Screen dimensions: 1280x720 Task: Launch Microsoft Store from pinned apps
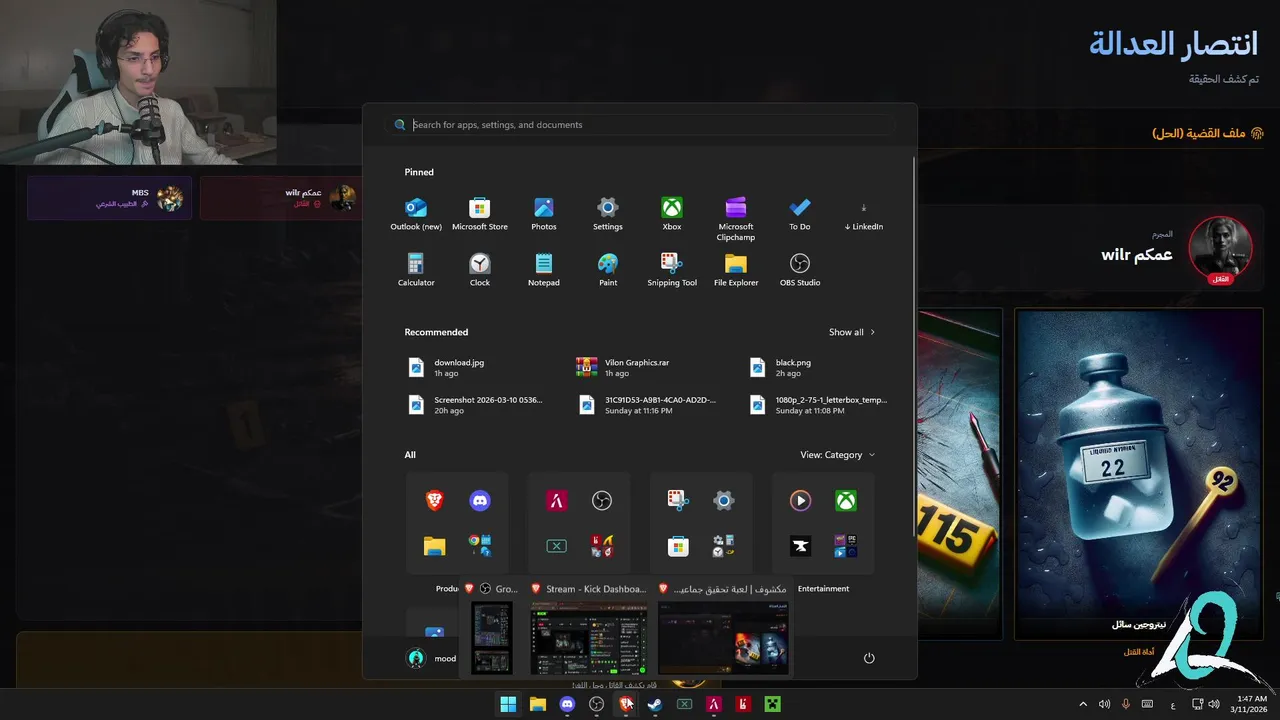coord(480,214)
